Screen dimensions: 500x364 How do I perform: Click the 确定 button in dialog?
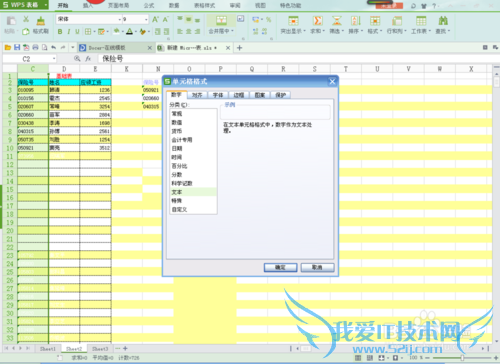coord(280,267)
